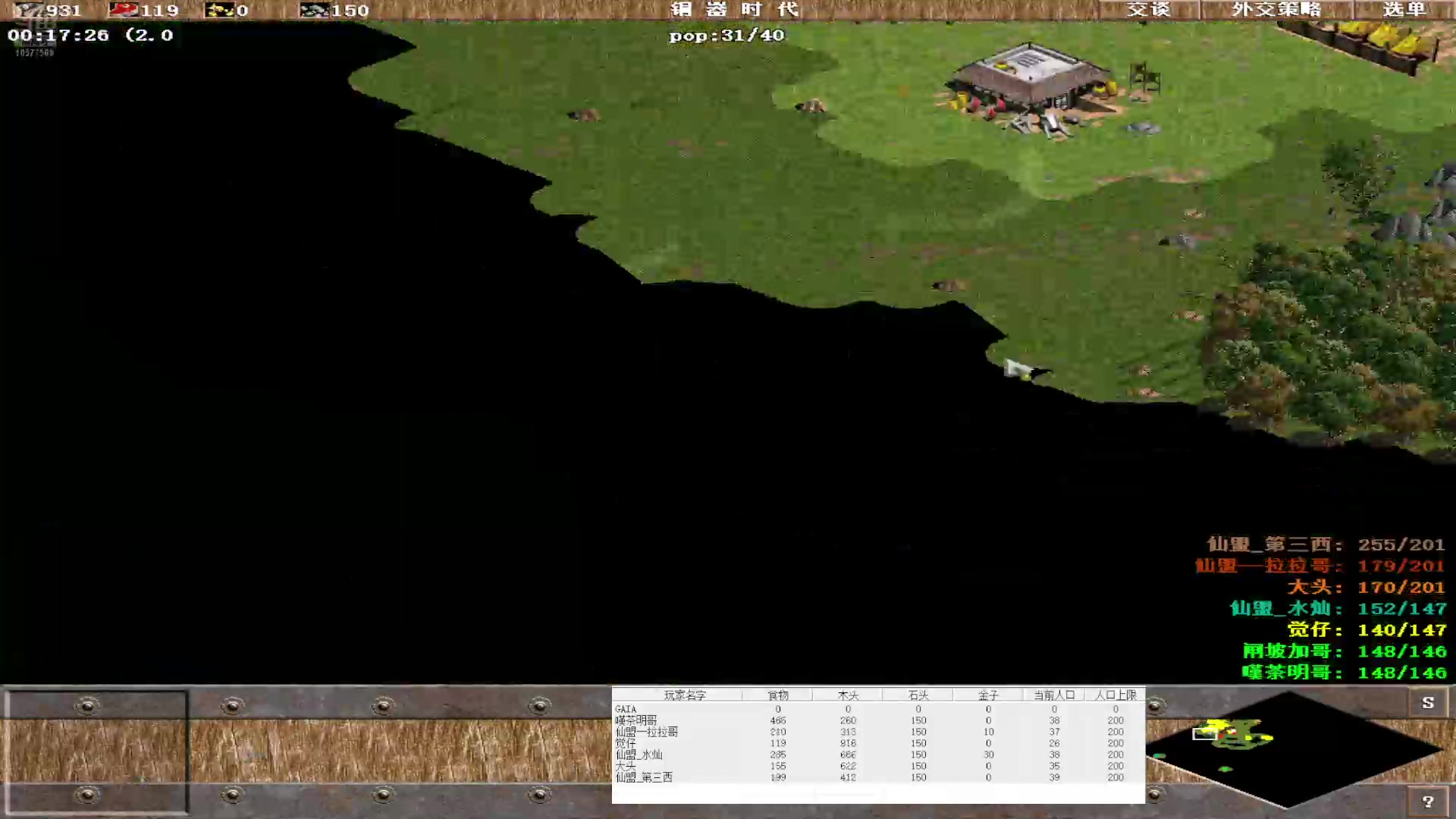Click the empty unit portrait panel at bottom left
Viewport: 1456px width, 819px height.
click(x=96, y=751)
